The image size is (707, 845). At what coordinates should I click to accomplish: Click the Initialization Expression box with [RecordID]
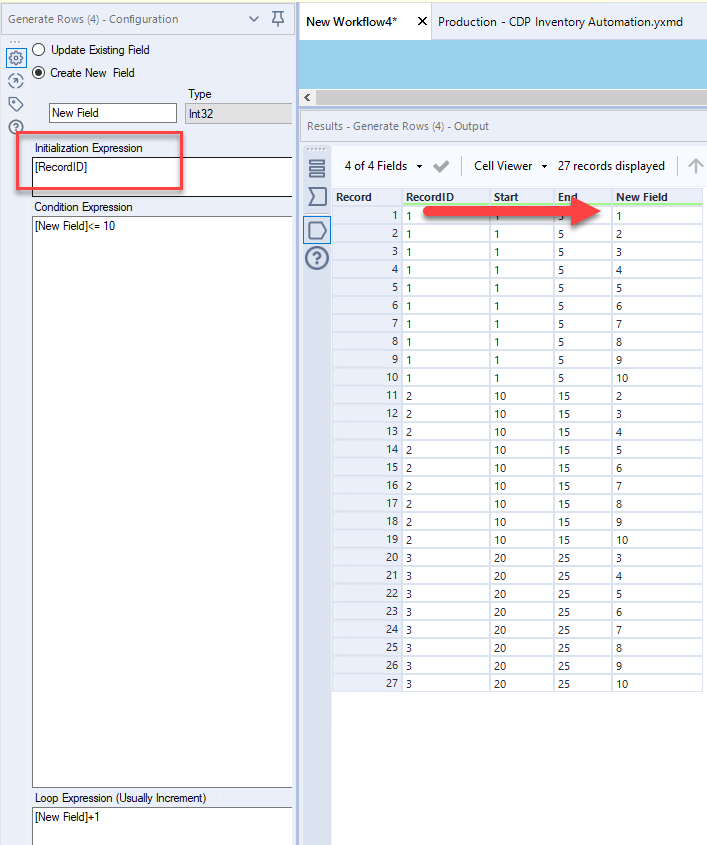tap(162, 177)
